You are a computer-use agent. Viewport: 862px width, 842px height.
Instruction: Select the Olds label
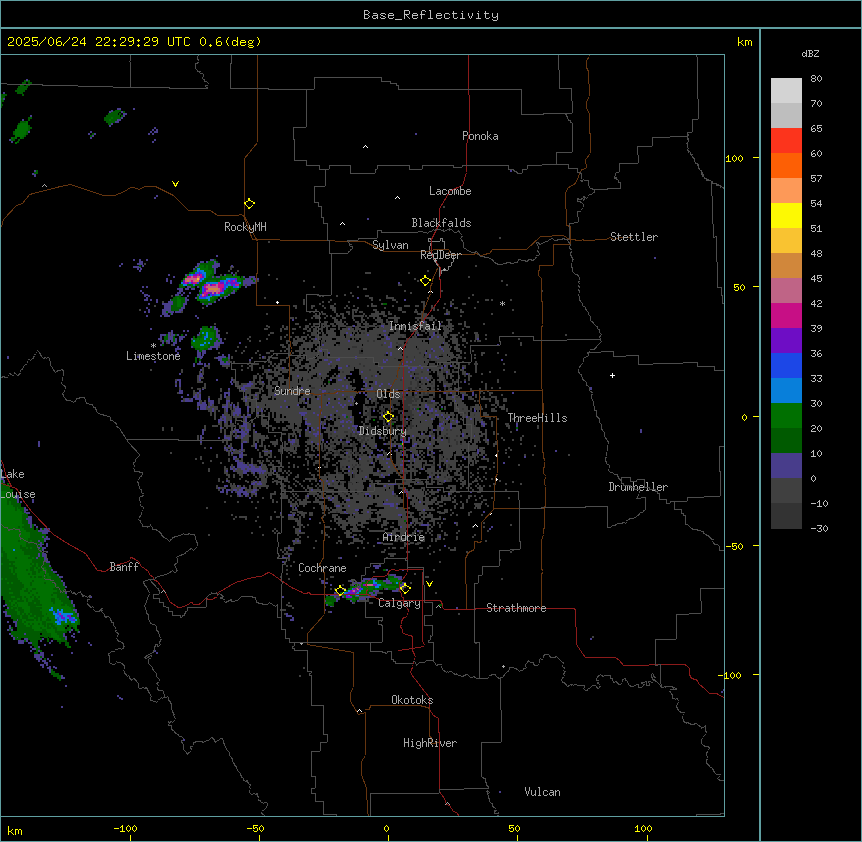tap(388, 394)
